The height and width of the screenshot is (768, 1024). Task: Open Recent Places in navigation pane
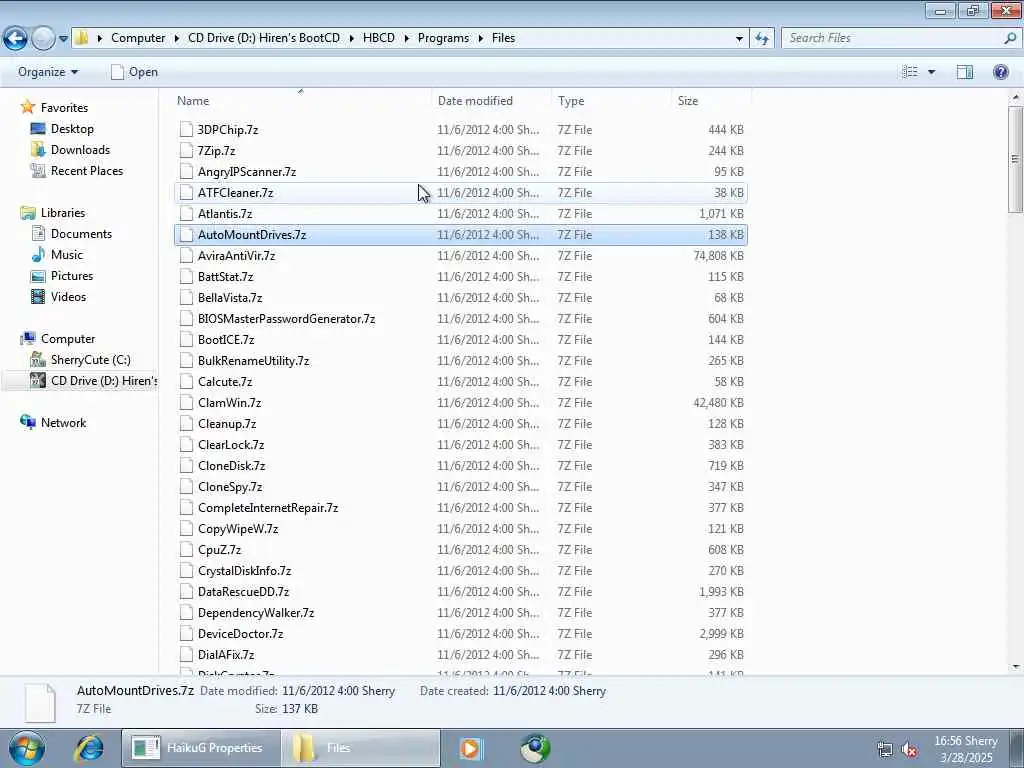point(87,170)
